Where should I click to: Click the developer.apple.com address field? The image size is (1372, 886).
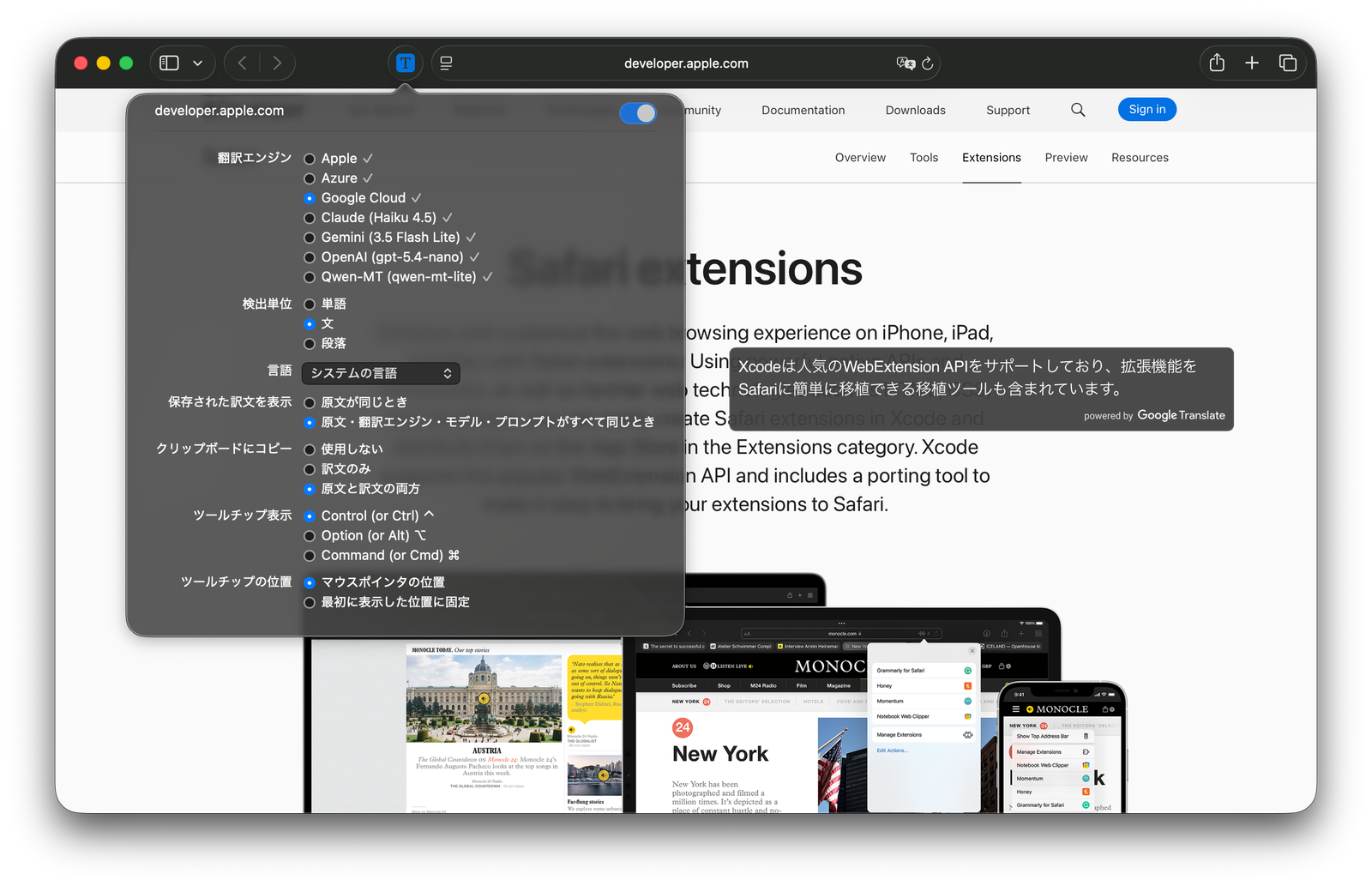[x=686, y=63]
